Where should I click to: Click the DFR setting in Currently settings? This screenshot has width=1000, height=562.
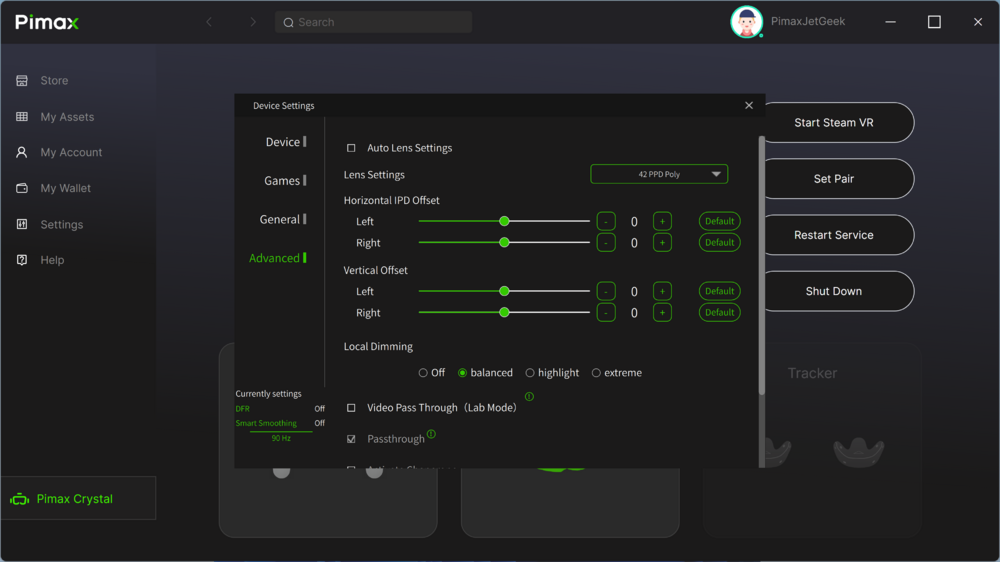[280, 409]
